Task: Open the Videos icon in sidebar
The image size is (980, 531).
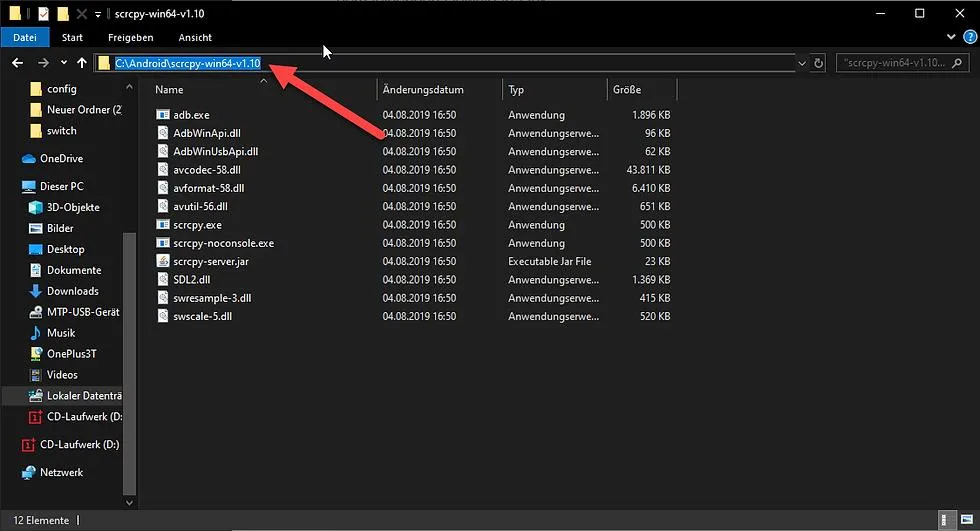Action: coord(36,375)
